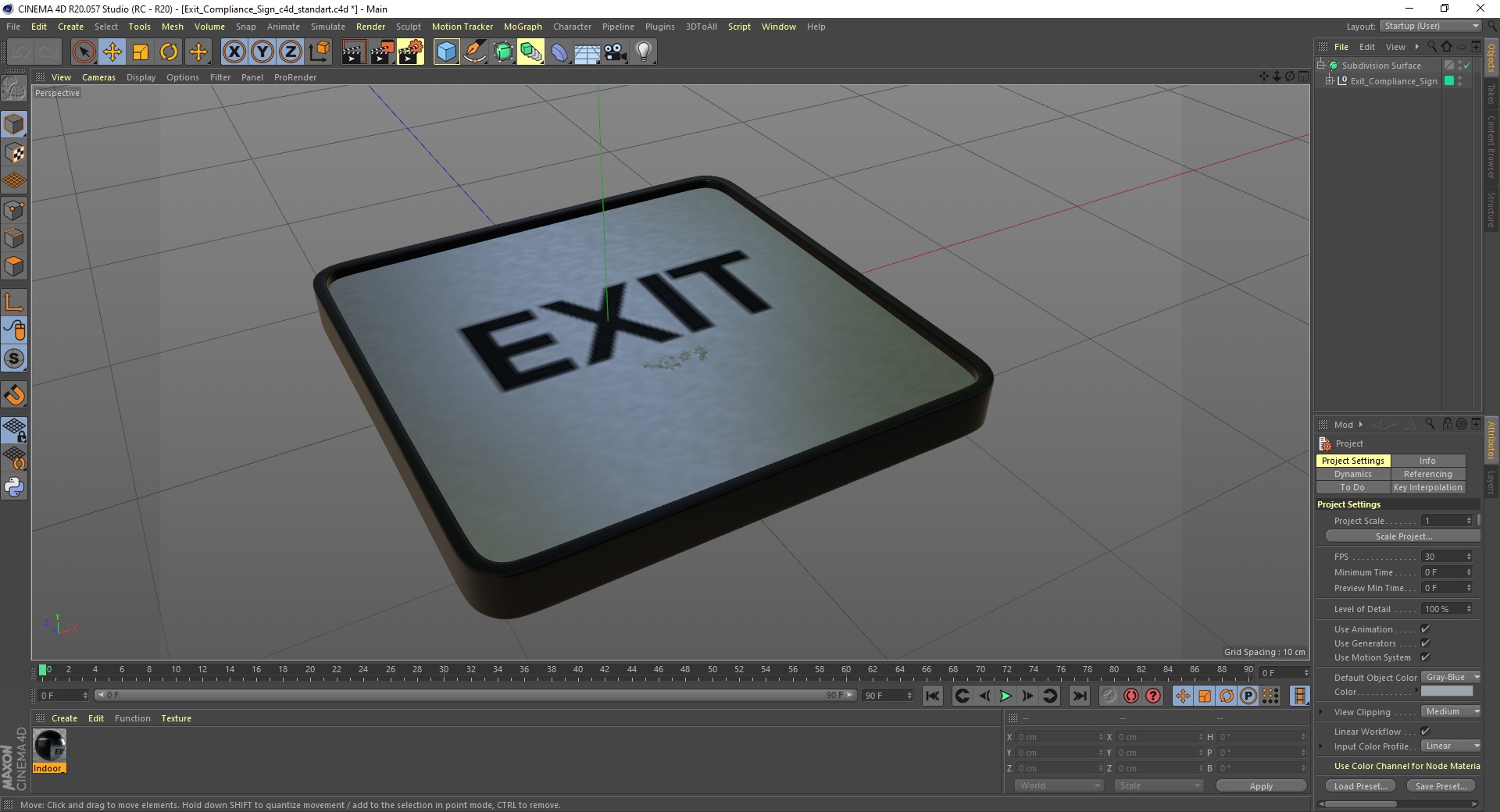Viewport: 1500px width, 812px height.
Task: Toggle X axis lock
Action: pyautogui.click(x=234, y=52)
